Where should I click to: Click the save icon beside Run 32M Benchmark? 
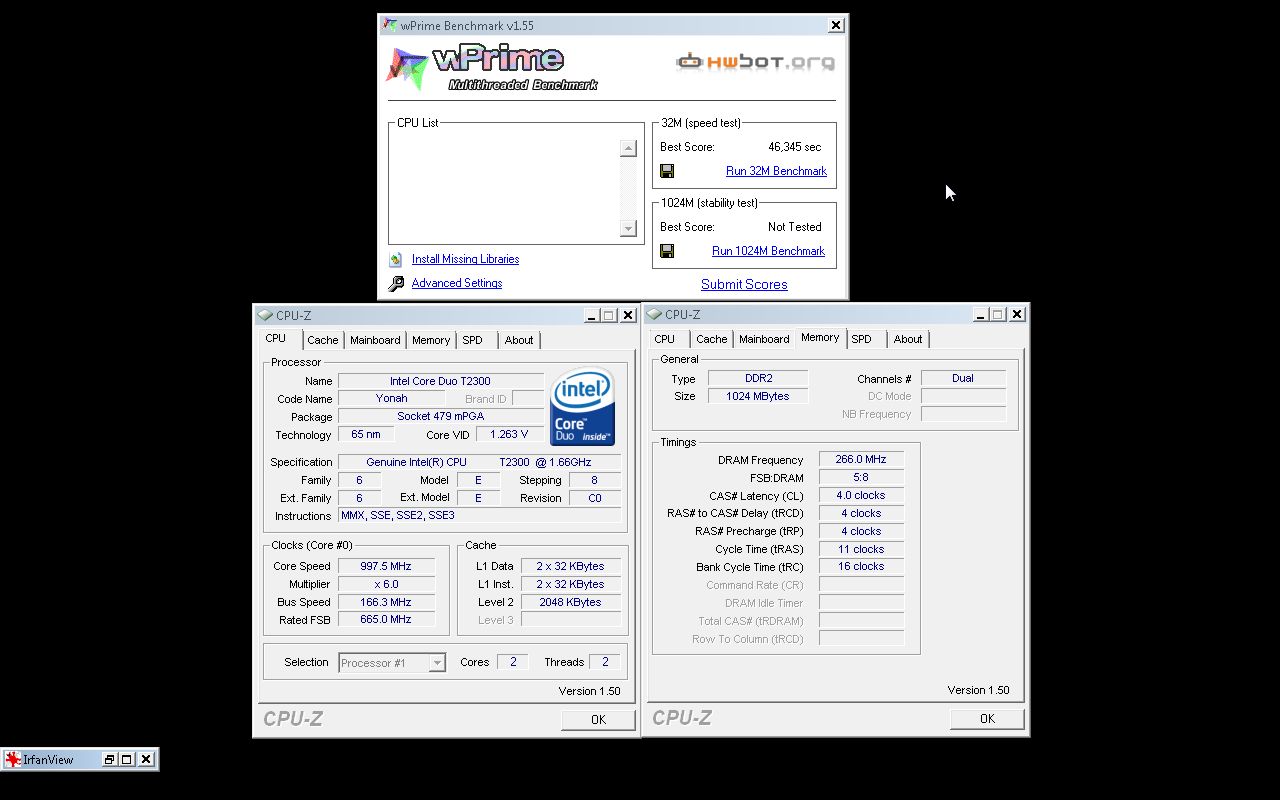pyautogui.click(x=667, y=171)
